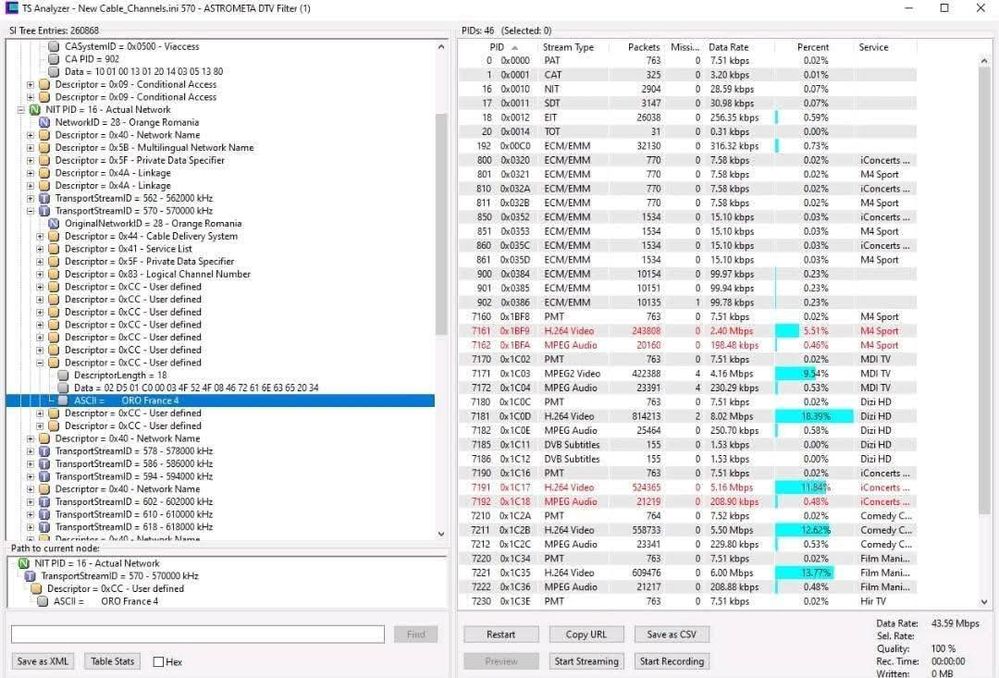The image size is (999, 678).
Task: Collapse the TransportStreamID 570 node
Action: pos(30,211)
